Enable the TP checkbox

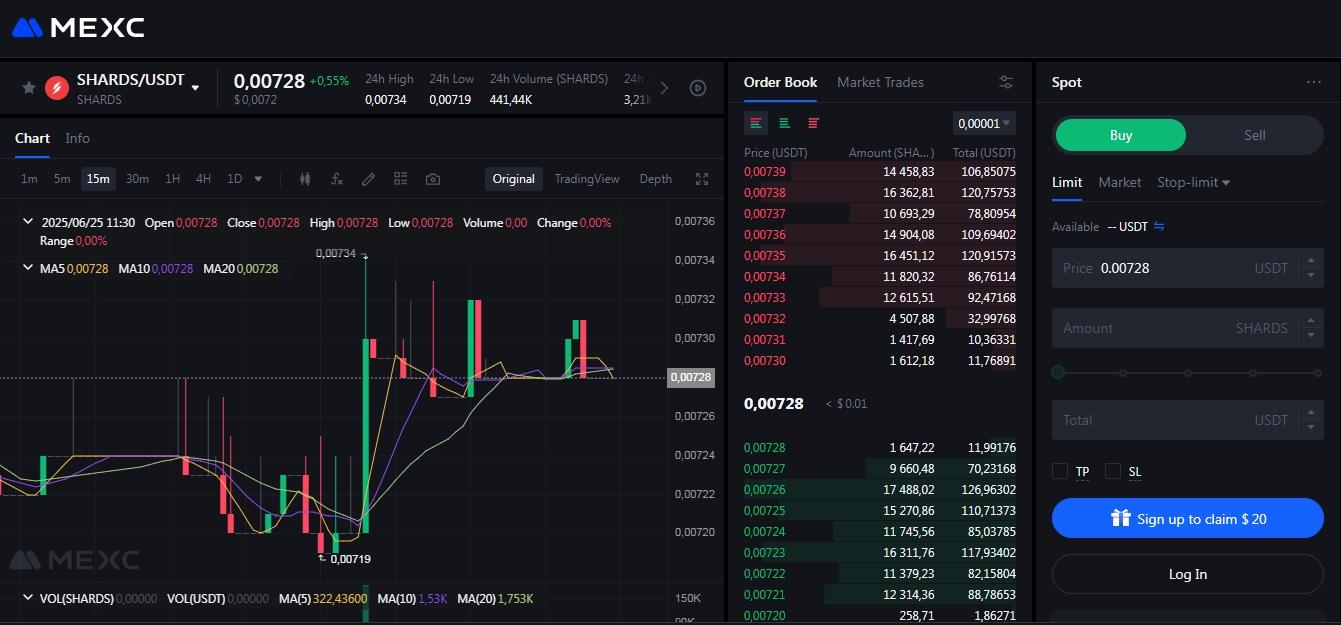(x=1060, y=471)
